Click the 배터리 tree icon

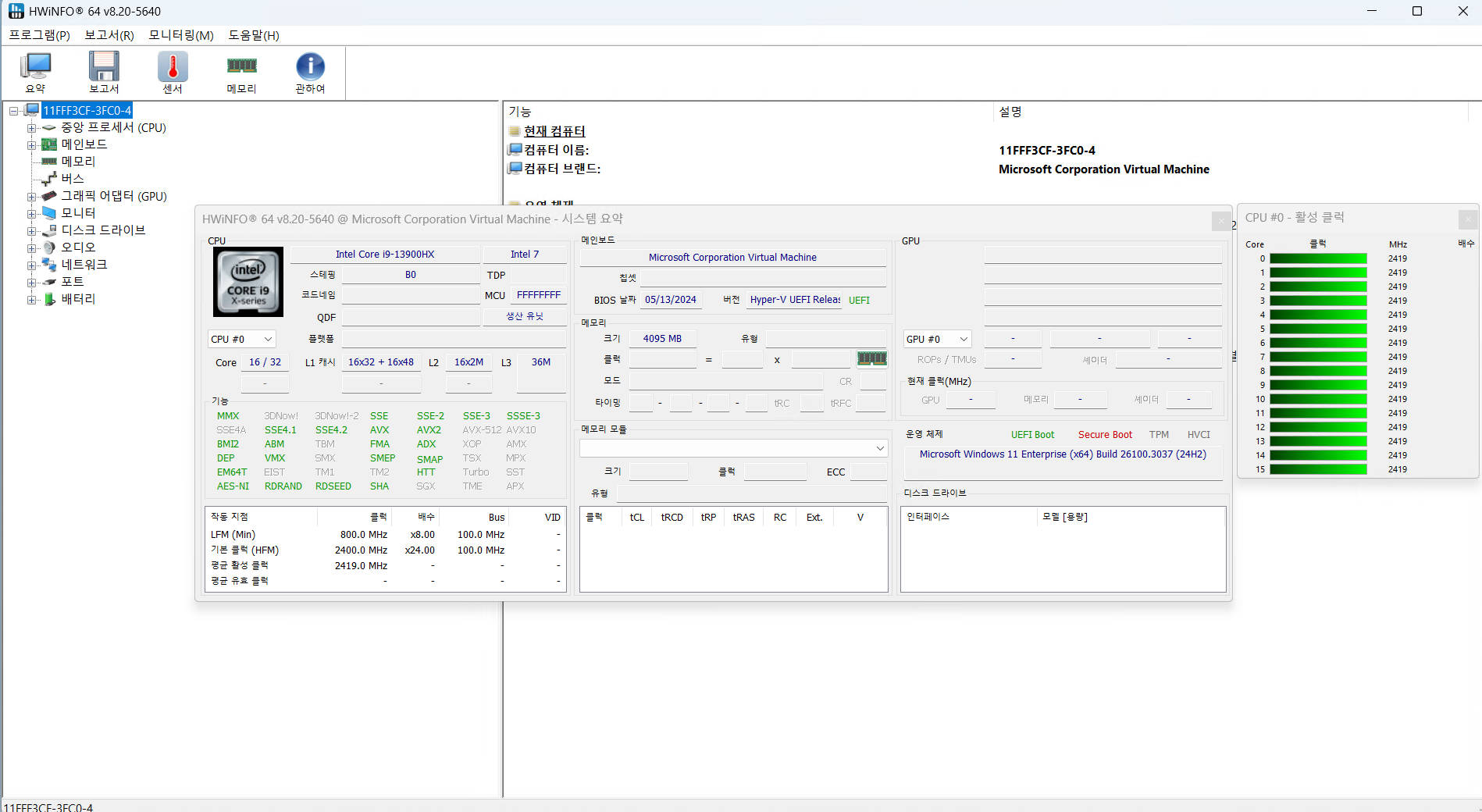[49, 299]
